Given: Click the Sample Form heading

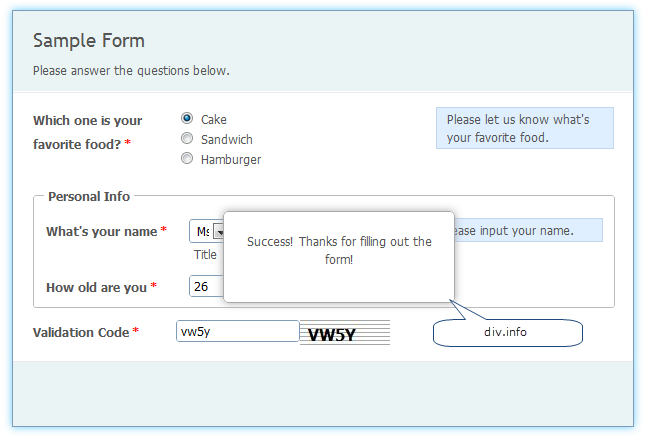Looking at the screenshot, I should [x=89, y=41].
